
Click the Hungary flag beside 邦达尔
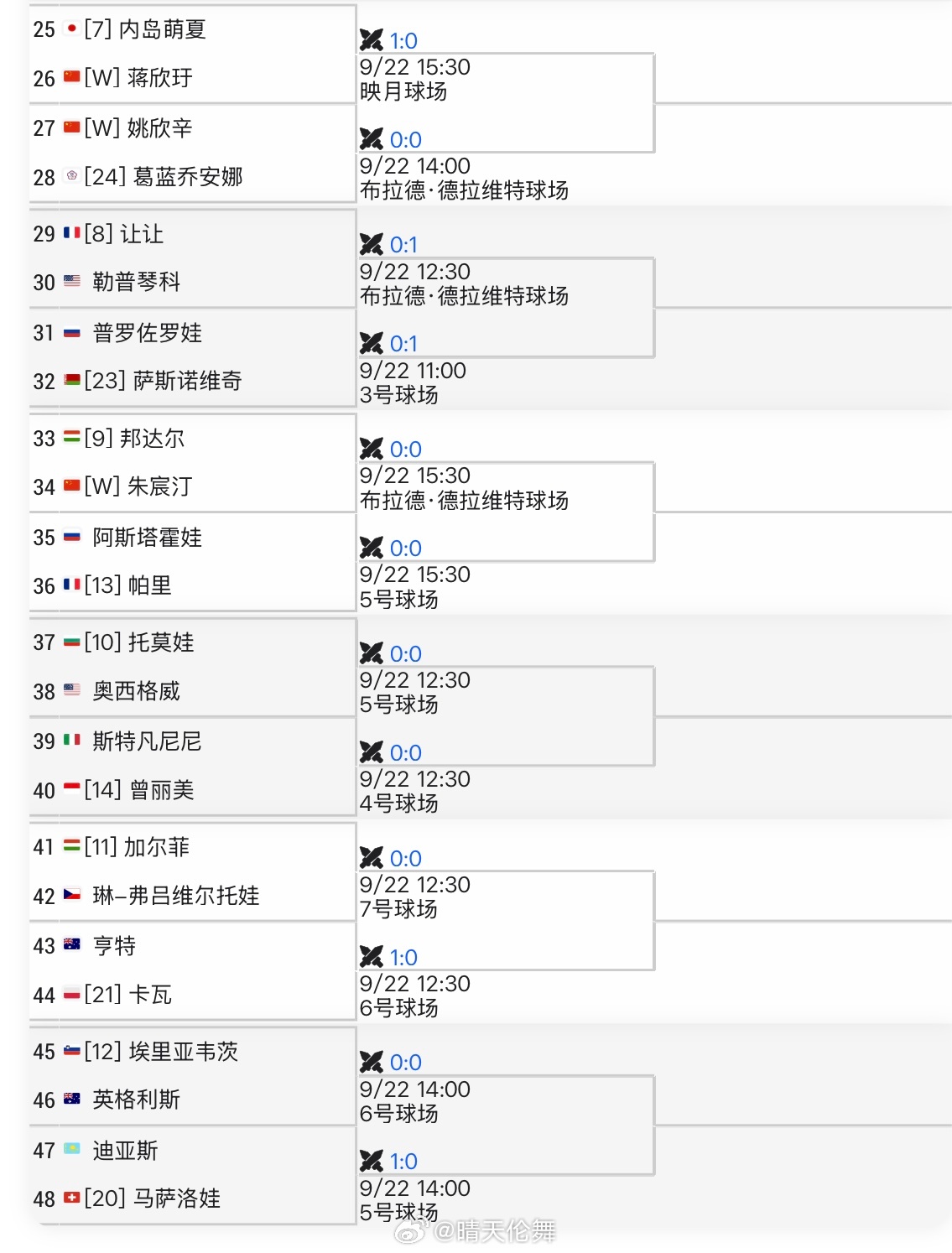pos(72,438)
